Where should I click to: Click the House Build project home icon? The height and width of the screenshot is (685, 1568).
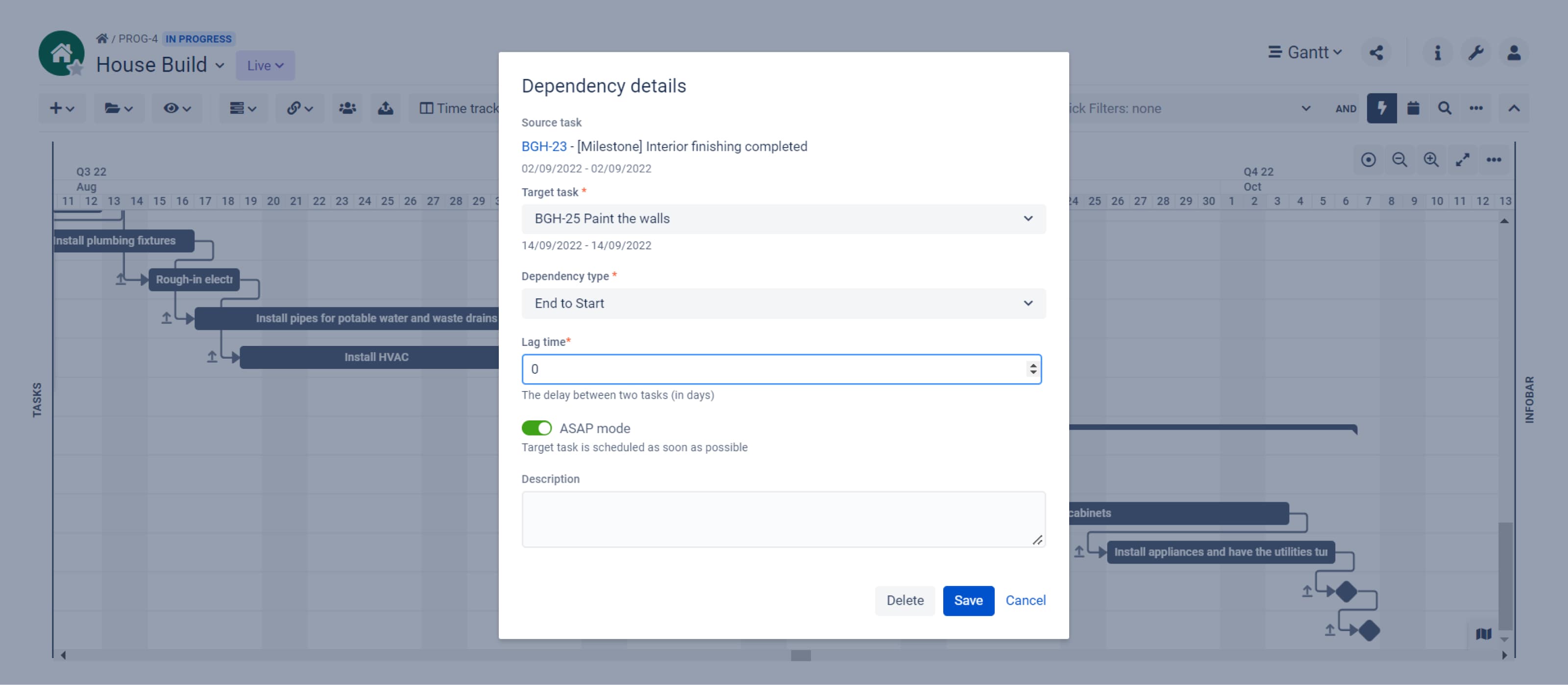pyautogui.click(x=61, y=53)
